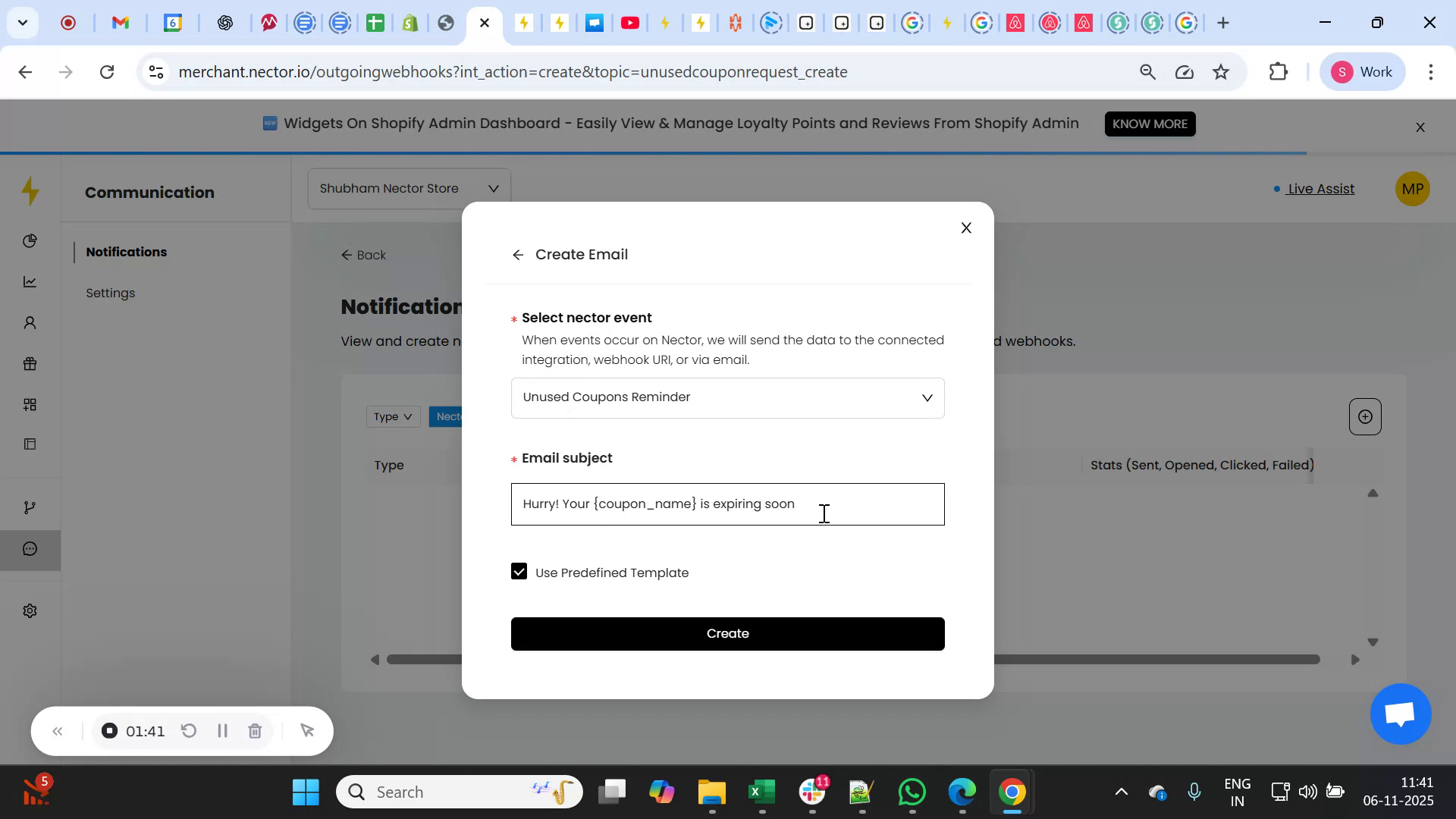Click the gift rewards icon in sidebar

(x=30, y=363)
